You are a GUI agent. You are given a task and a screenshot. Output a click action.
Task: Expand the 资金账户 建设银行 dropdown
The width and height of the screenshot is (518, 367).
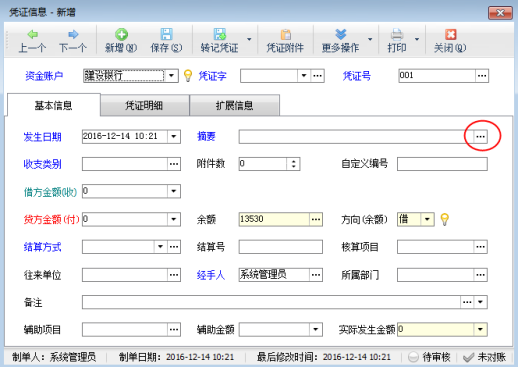(171, 76)
